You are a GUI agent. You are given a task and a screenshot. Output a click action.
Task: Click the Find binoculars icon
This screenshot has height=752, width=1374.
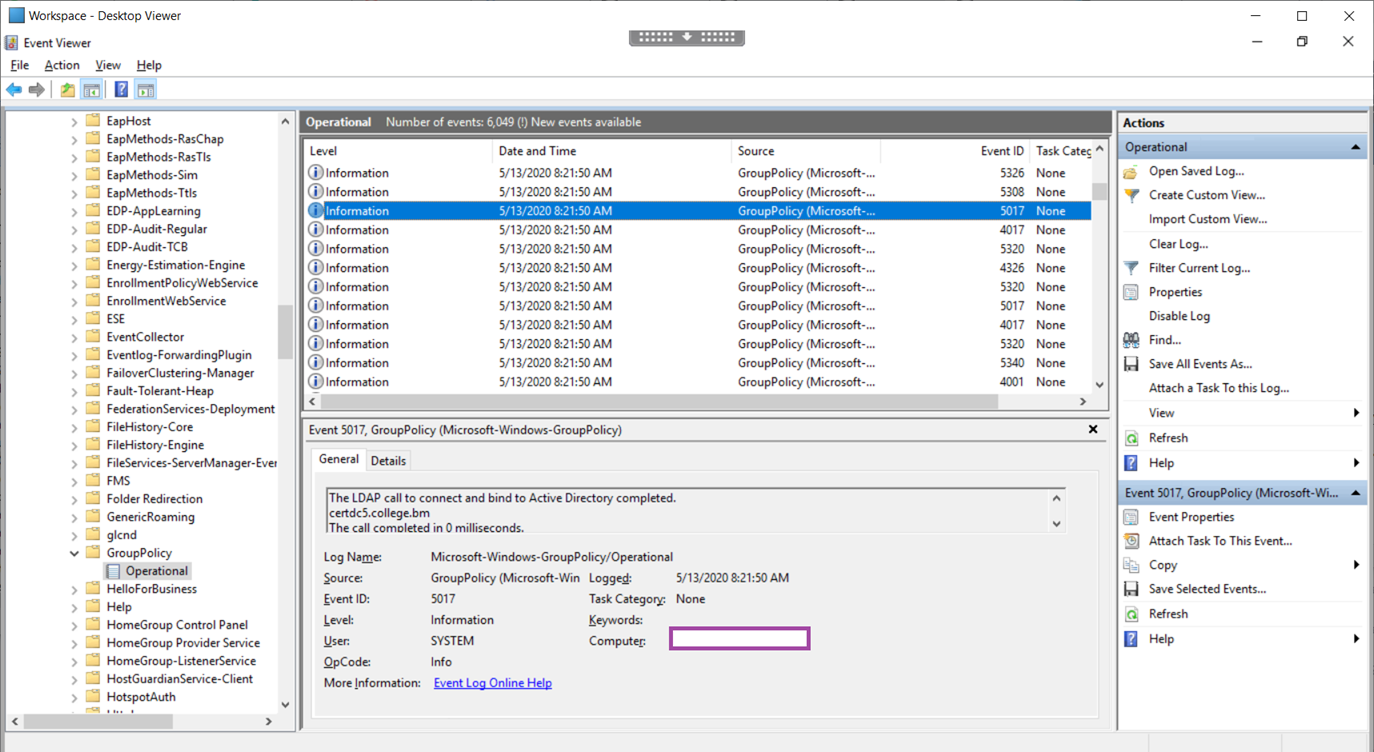click(1131, 340)
